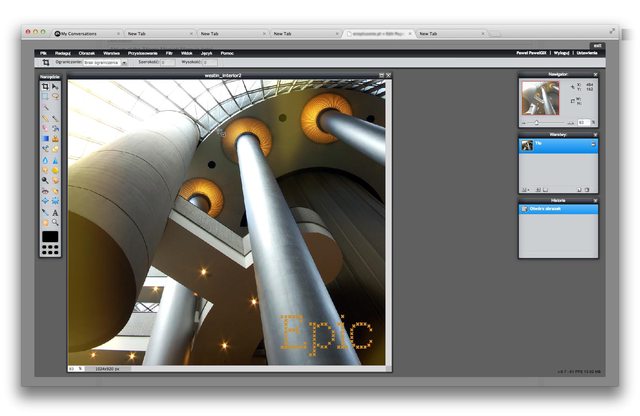Maximize the westin_interior2 image window
640x416 pixels.
pos(382,75)
